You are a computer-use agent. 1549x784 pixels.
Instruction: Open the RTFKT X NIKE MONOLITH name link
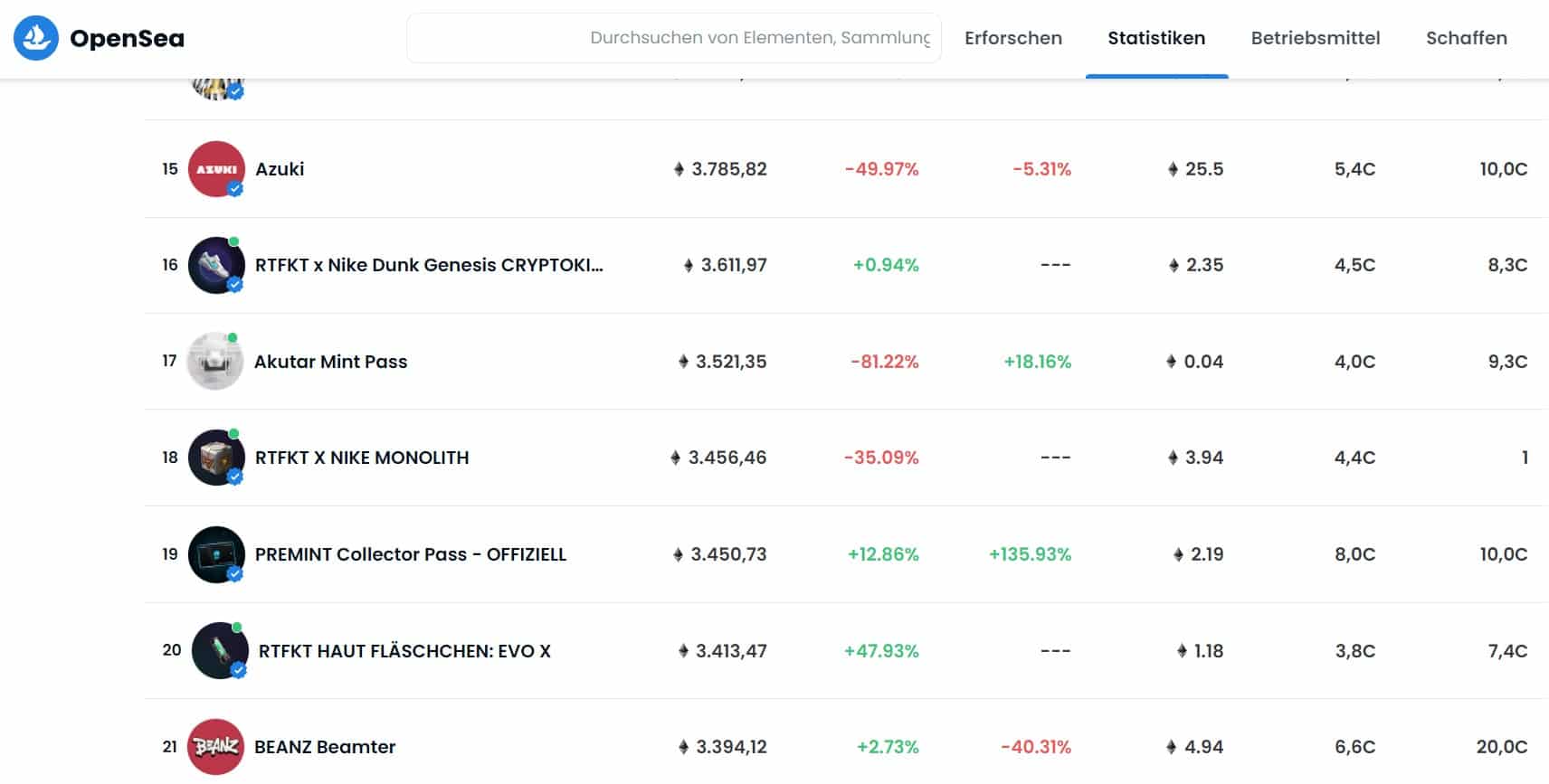[362, 458]
